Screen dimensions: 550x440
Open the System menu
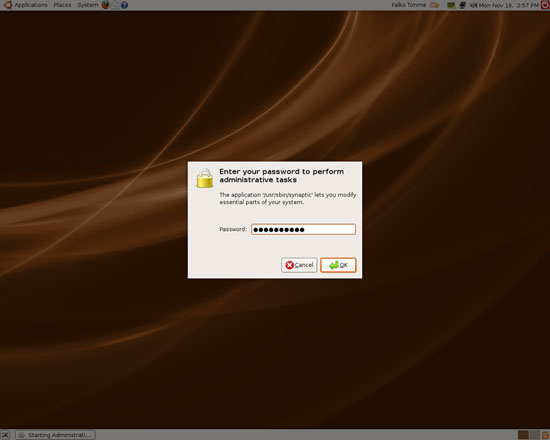[88, 5]
